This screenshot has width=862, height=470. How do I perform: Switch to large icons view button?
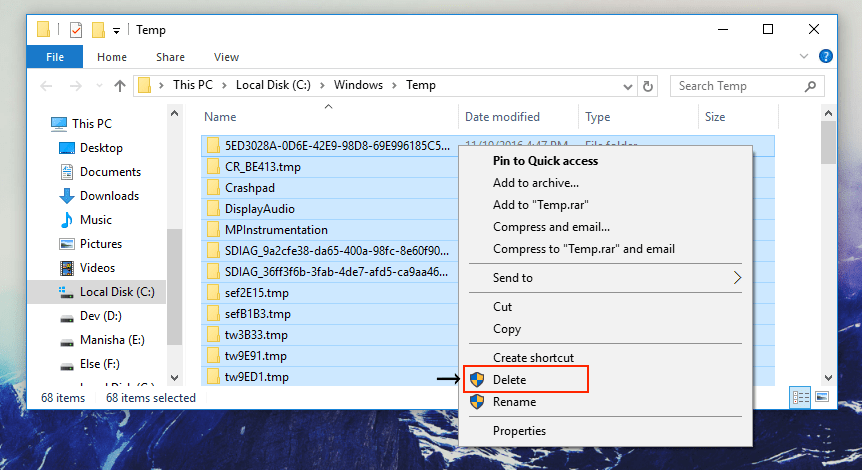coord(822,397)
